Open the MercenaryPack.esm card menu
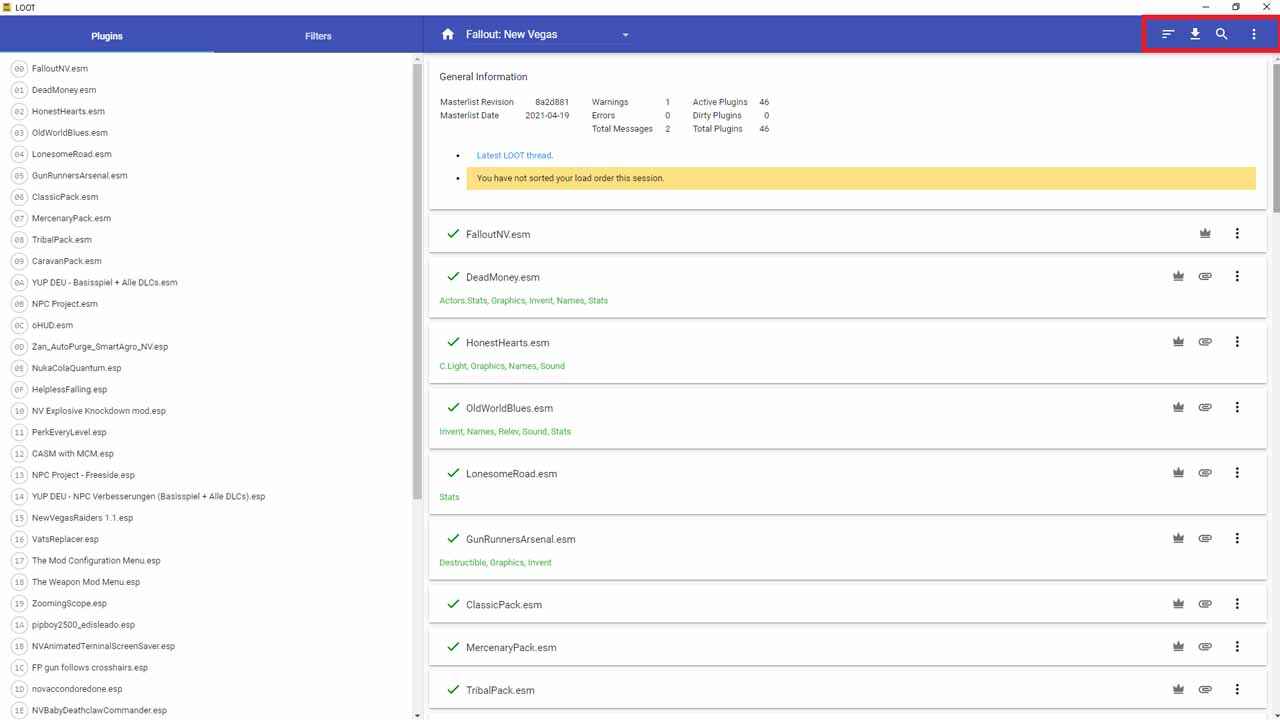This screenshot has width=1280, height=720. (1237, 647)
